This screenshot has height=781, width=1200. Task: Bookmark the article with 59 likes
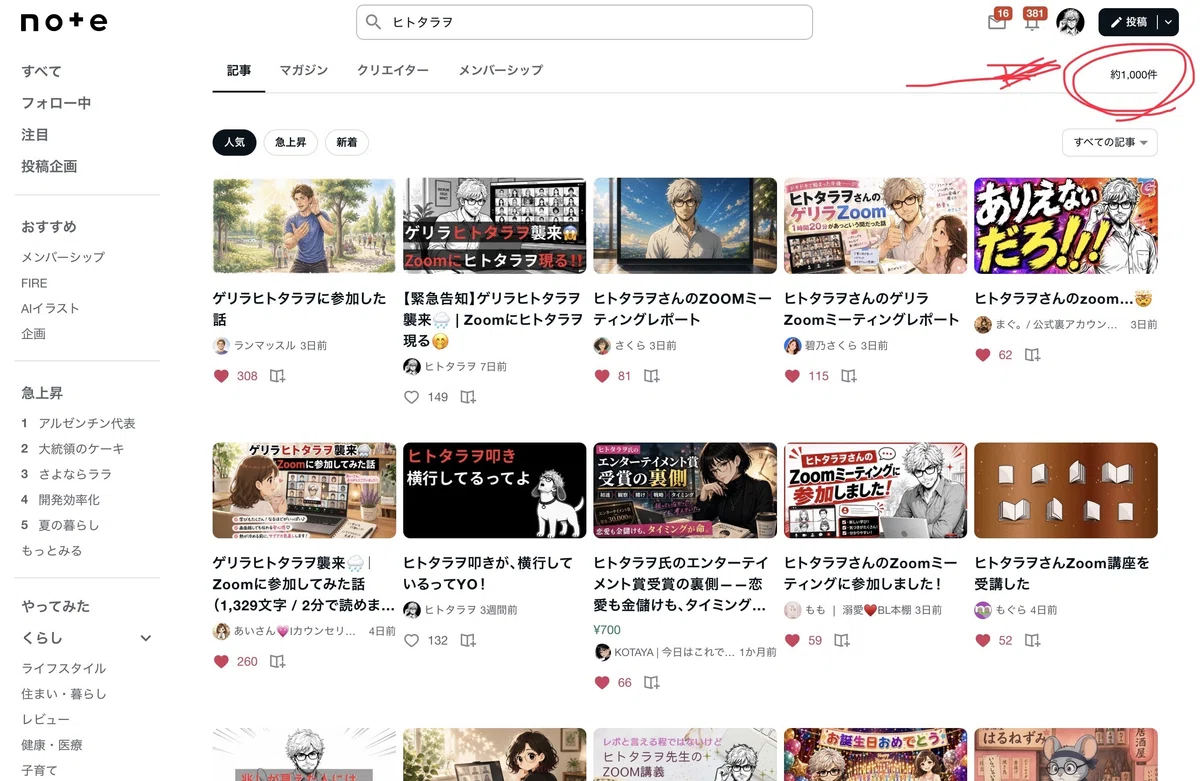point(842,640)
